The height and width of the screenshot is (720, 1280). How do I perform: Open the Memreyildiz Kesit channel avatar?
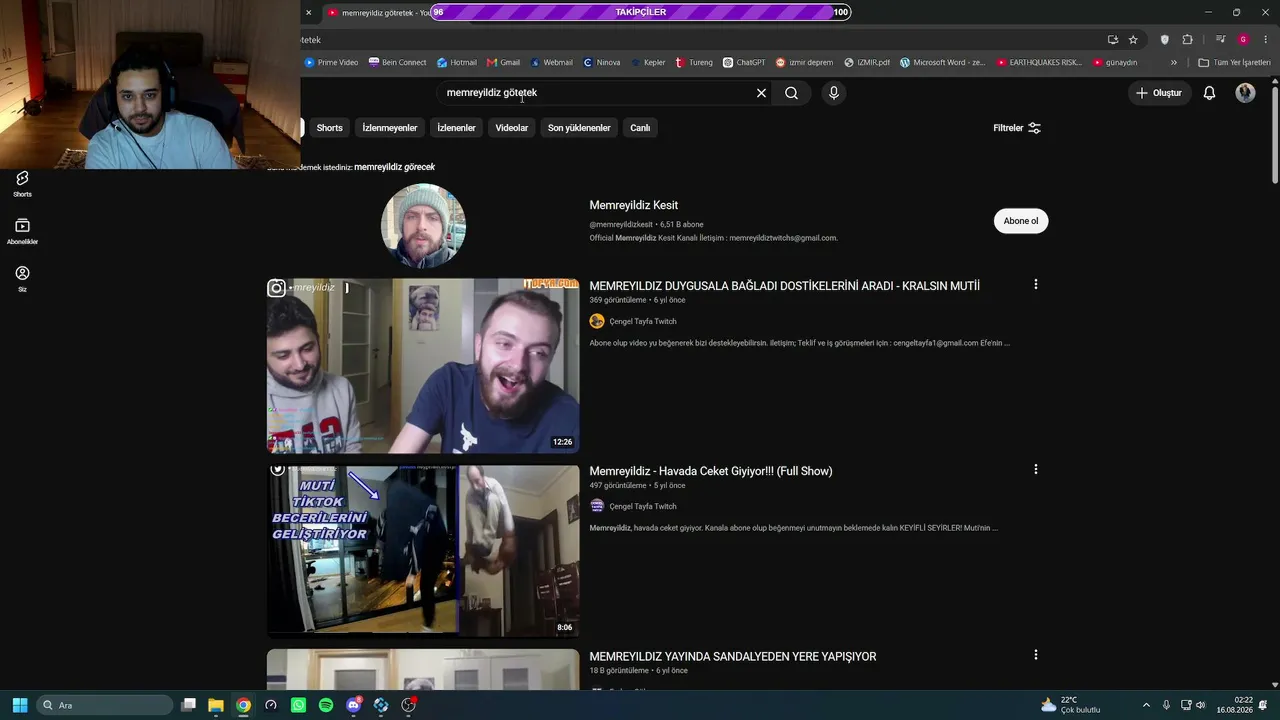click(x=423, y=226)
